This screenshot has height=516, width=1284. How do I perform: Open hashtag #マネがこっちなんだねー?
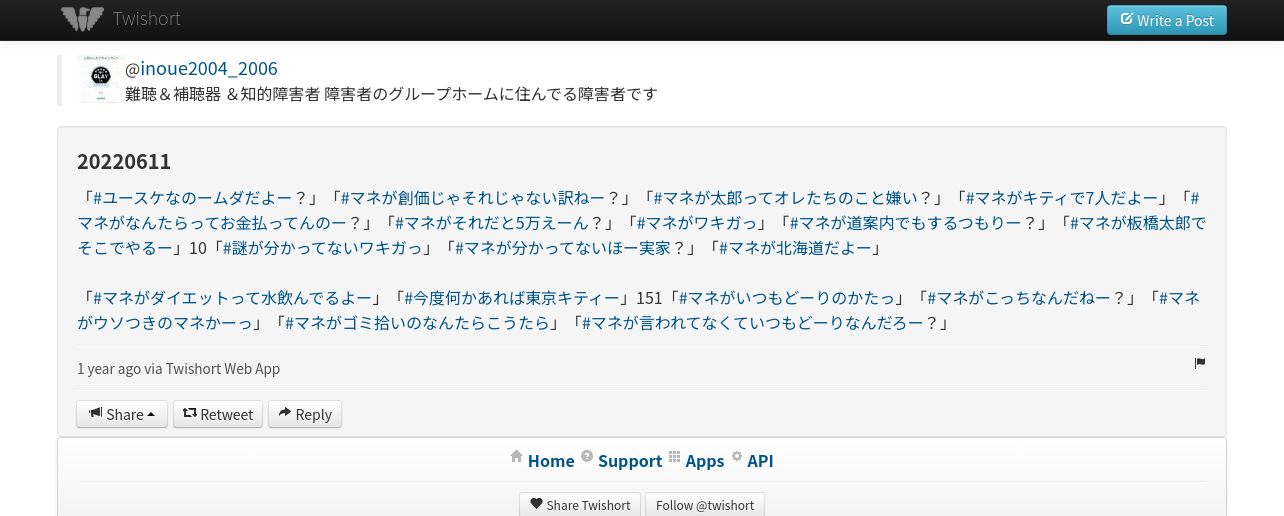tap(1018, 298)
